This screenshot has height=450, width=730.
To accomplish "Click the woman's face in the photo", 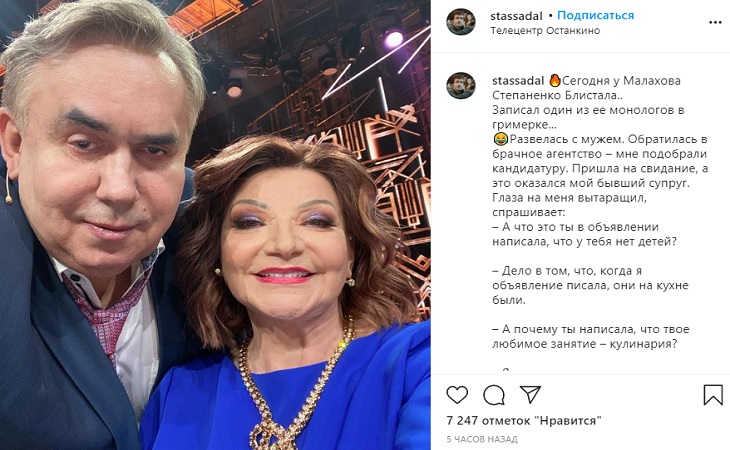I will pos(285,246).
